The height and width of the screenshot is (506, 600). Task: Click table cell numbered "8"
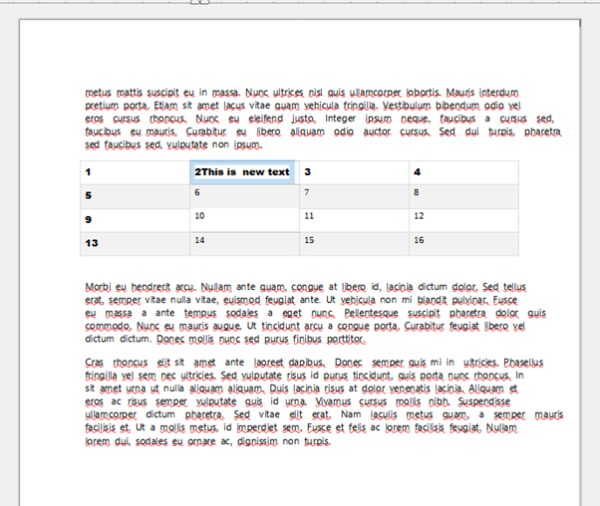[464, 196]
